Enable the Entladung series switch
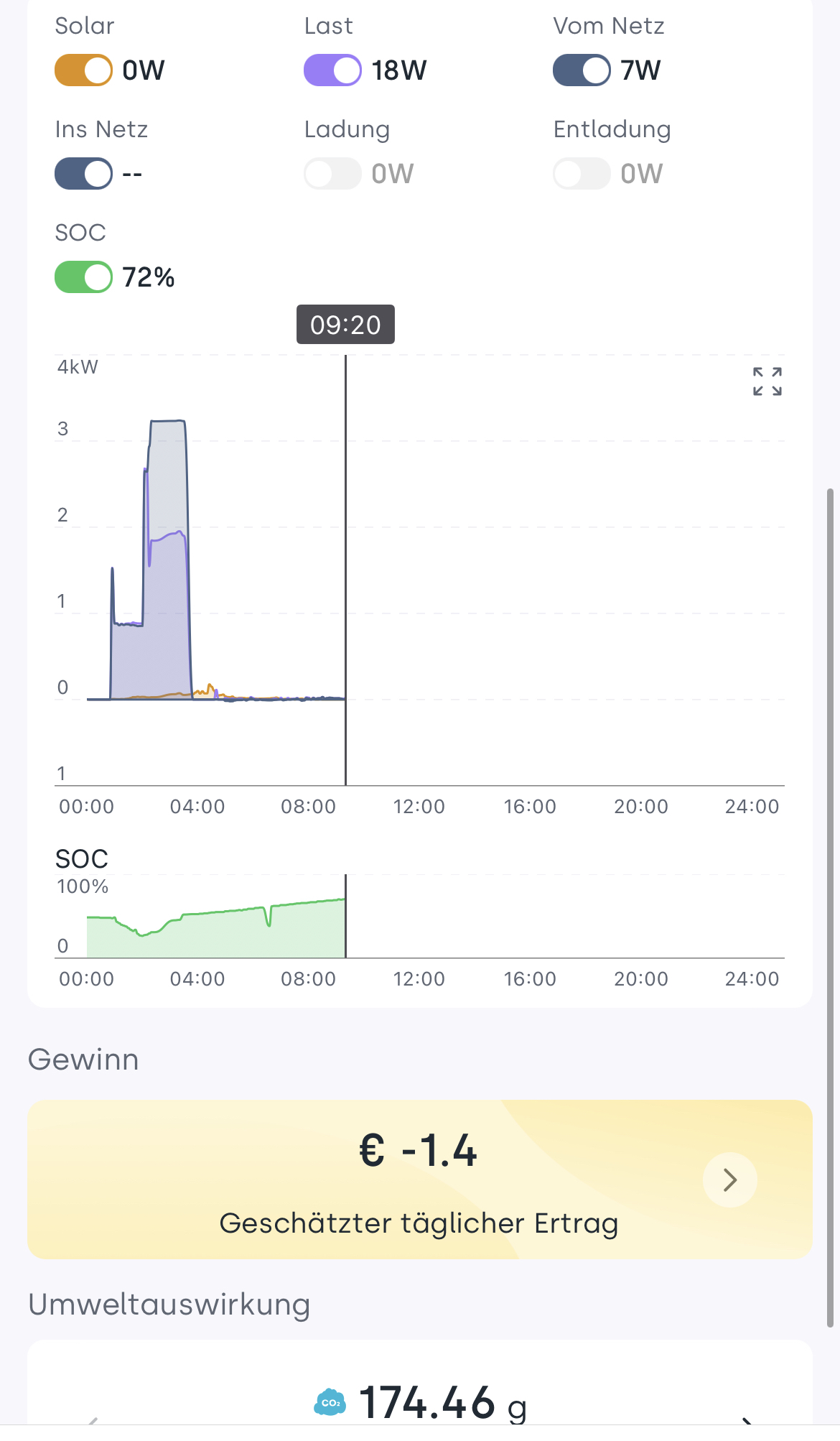840x1441 pixels. click(x=582, y=174)
